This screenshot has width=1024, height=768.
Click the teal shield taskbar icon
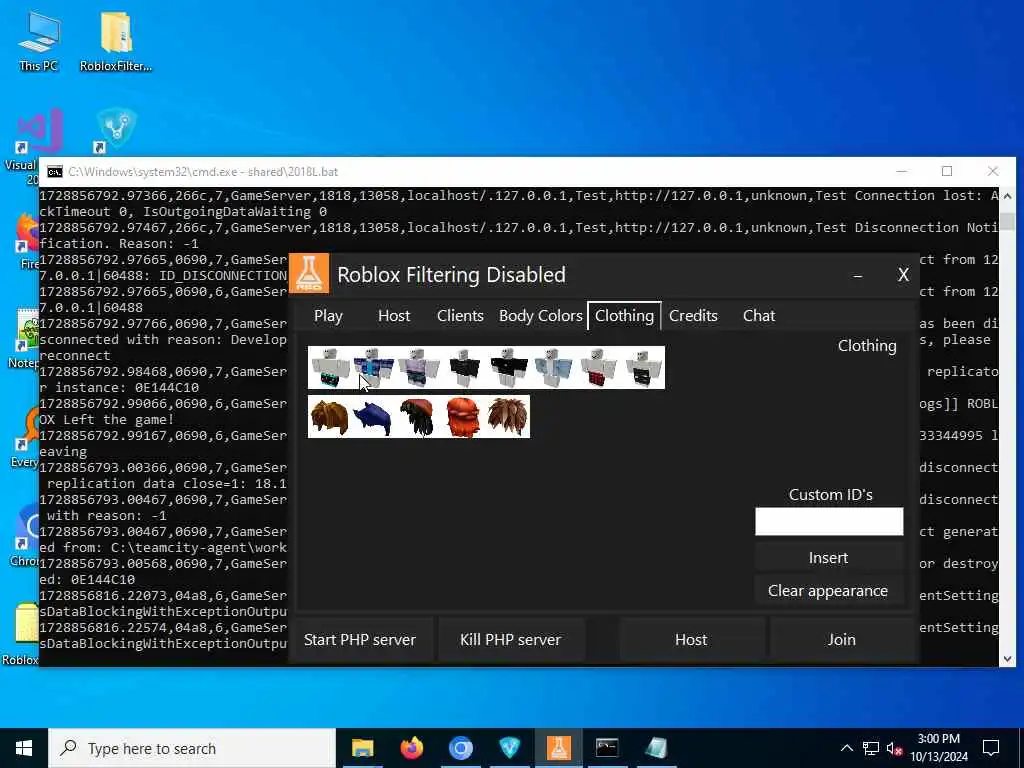tap(509, 748)
